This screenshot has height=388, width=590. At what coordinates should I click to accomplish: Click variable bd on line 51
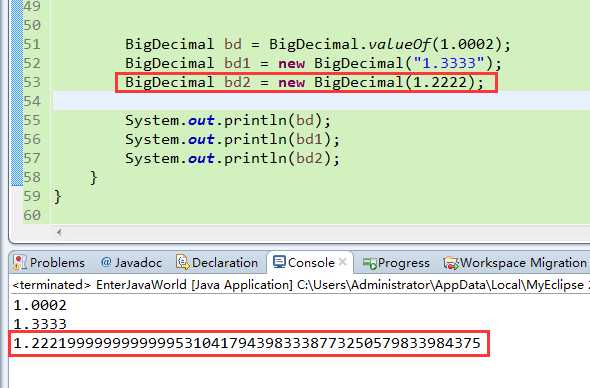pos(233,44)
